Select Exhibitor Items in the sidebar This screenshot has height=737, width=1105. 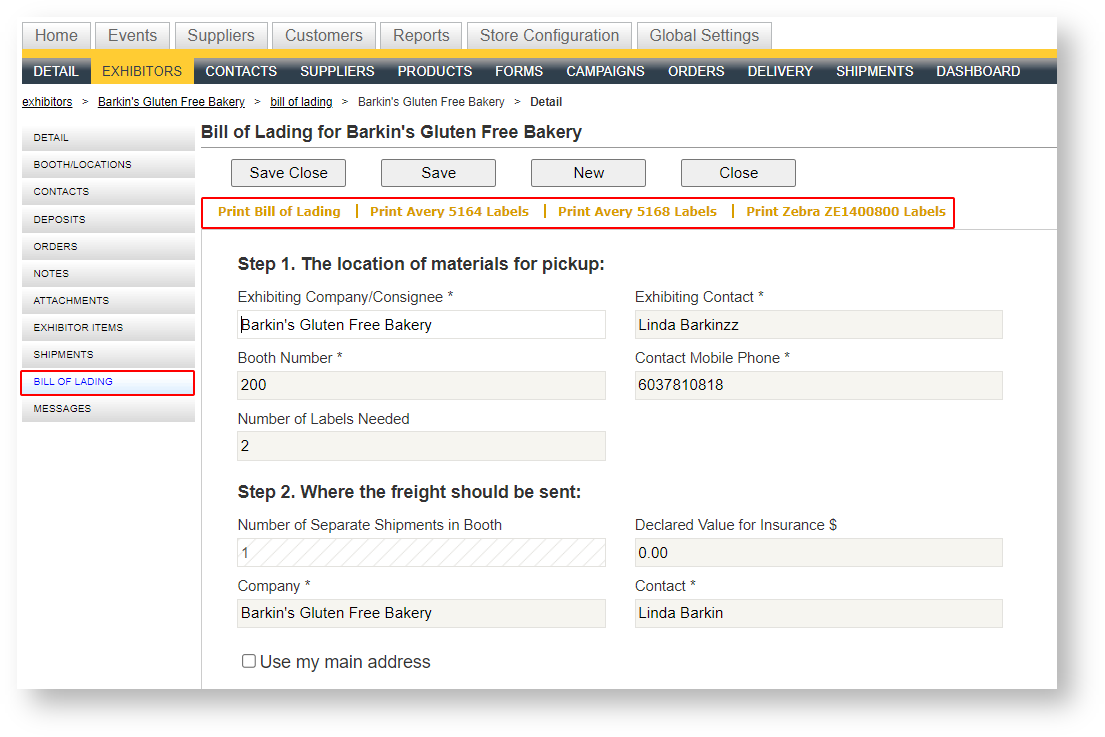click(x=107, y=328)
